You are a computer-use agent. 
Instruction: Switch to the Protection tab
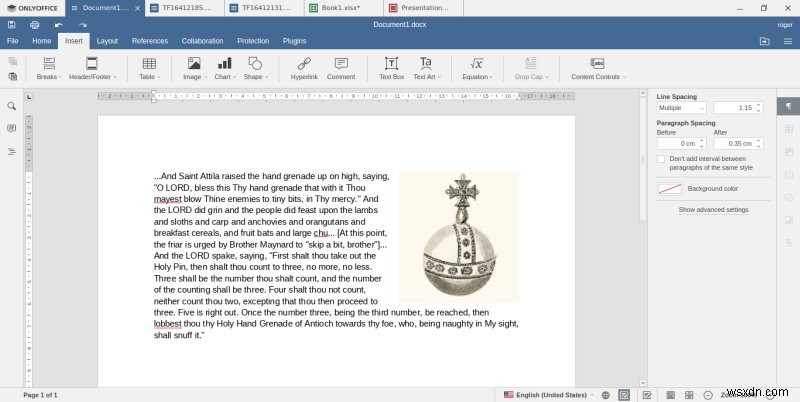253,41
